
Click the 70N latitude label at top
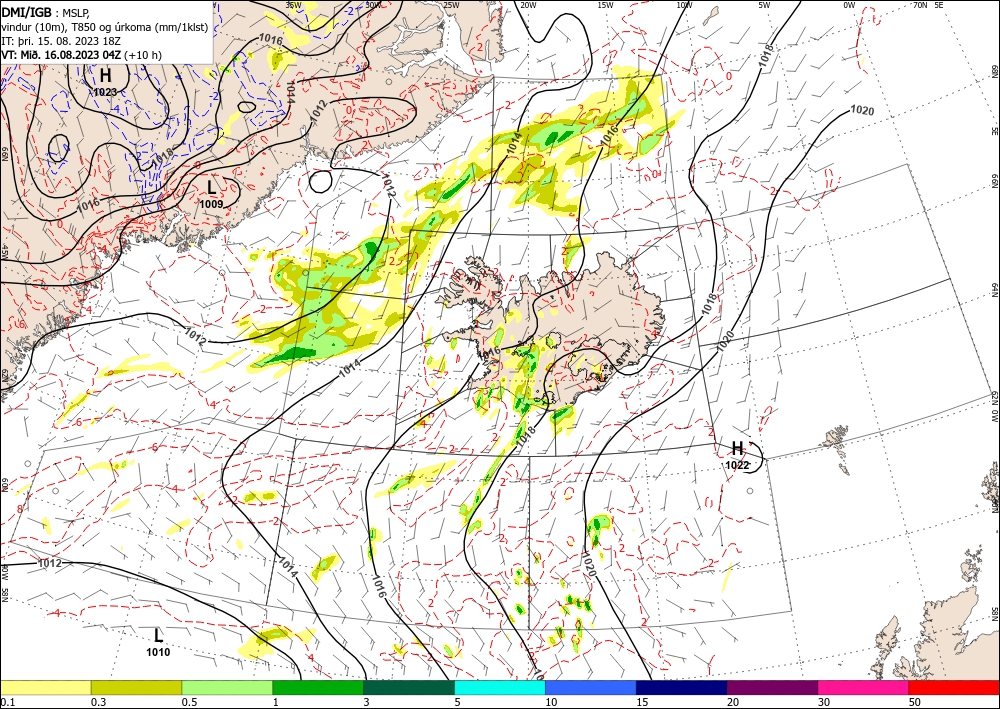(x=920, y=5)
